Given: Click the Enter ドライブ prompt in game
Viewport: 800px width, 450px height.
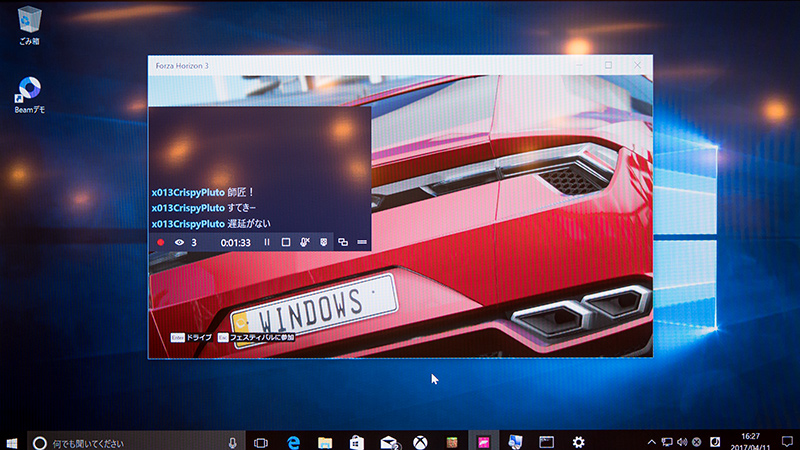Looking at the screenshot, I should tap(191, 338).
